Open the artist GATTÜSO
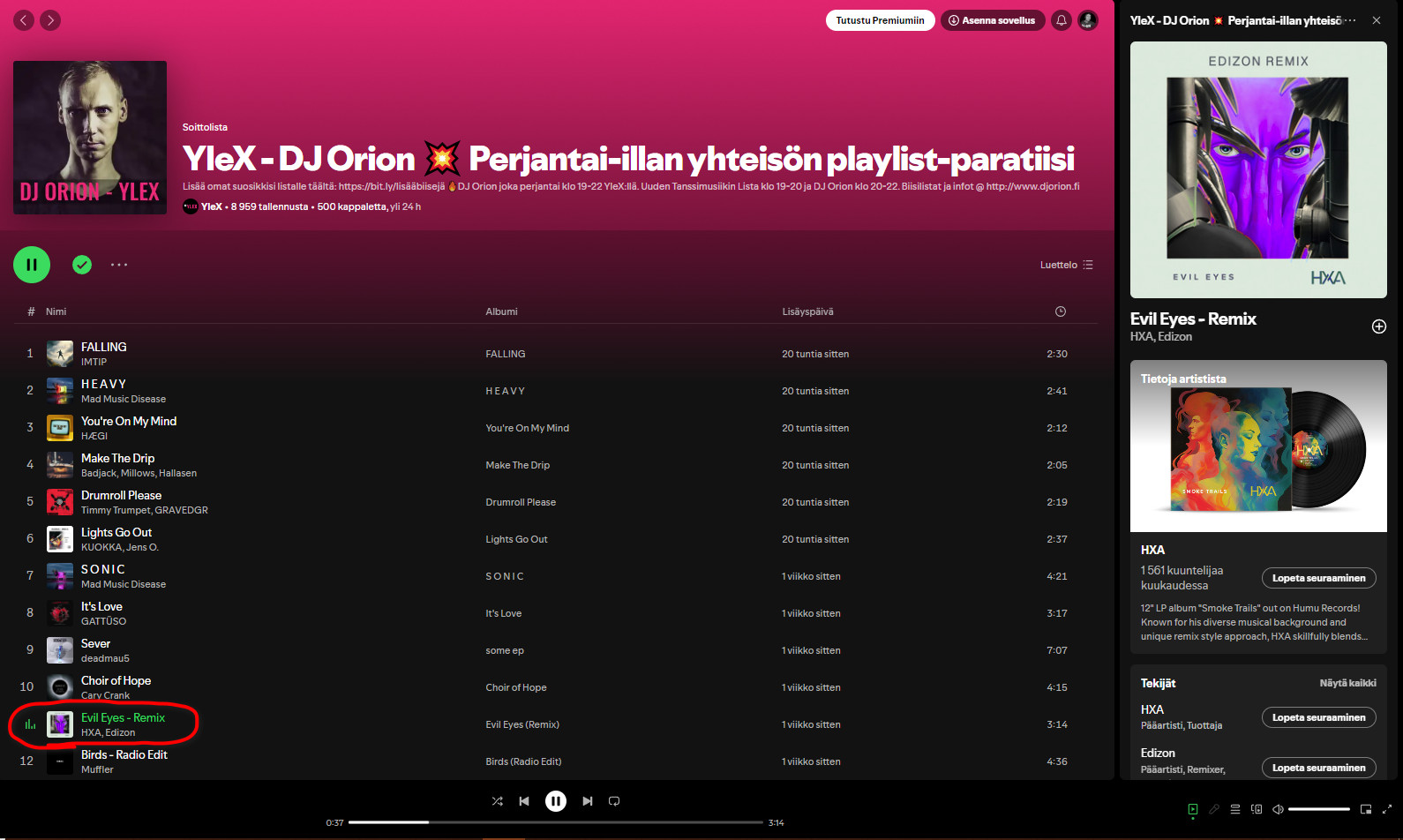Viewport: 1403px width, 840px height. [103, 621]
